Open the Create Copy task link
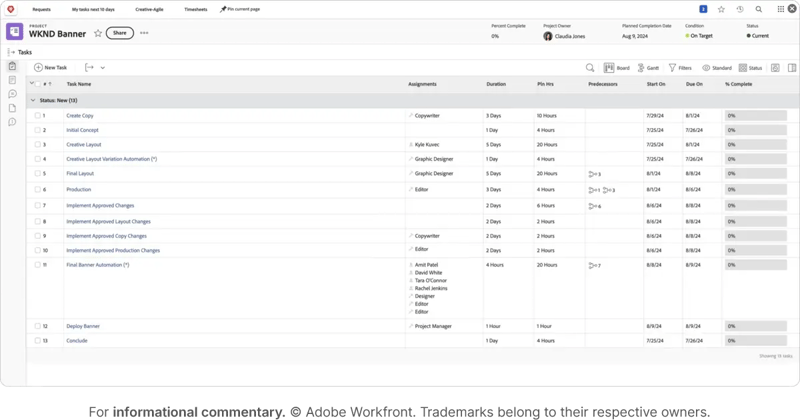The width and height of the screenshot is (800, 420). (80, 116)
